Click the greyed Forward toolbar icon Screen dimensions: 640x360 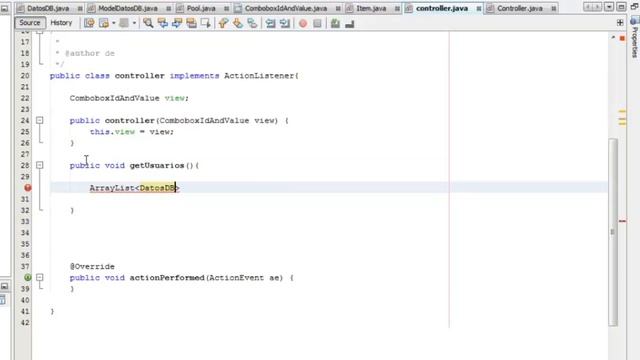(124, 23)
